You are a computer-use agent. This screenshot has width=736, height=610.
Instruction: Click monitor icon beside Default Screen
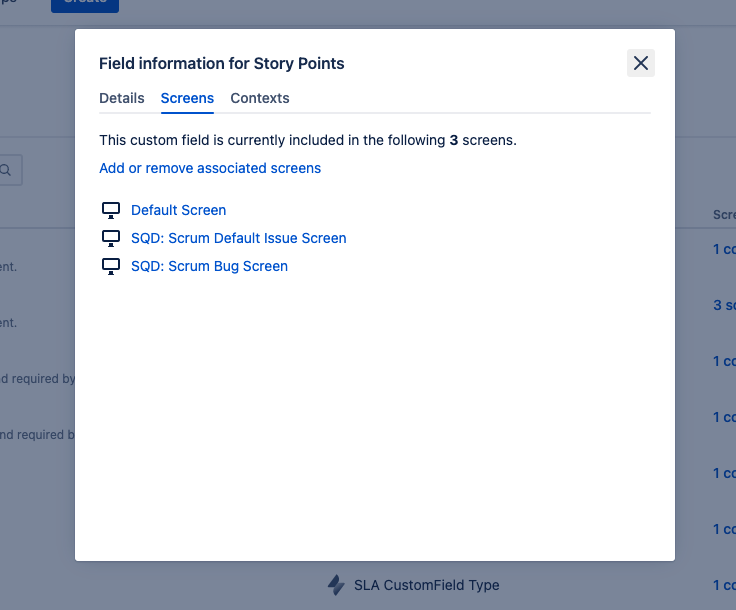click(x=111, y=210)
